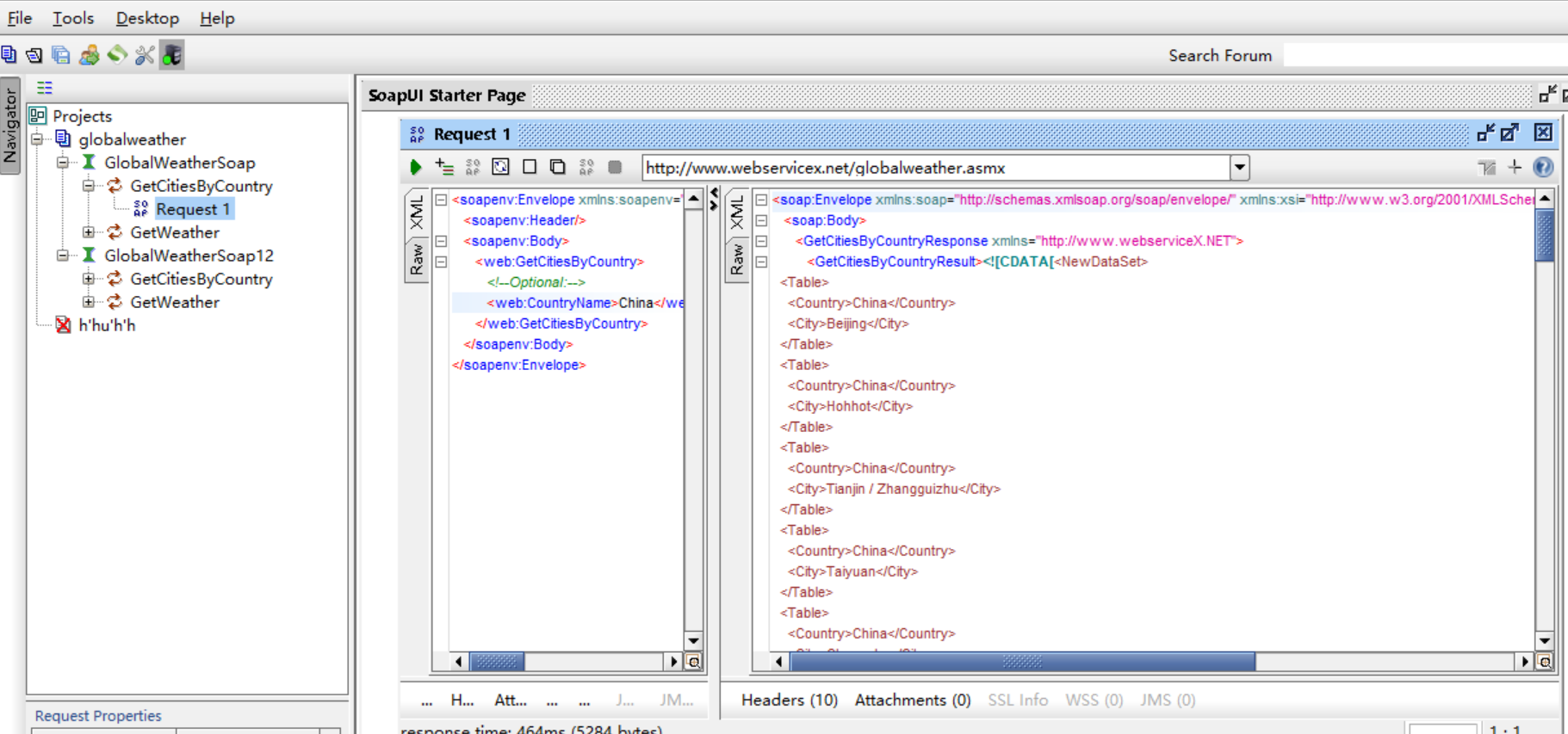This screenshot has height=734, width=1568.
Task: Click Recreate default request icon
Action: click(500, 167)
